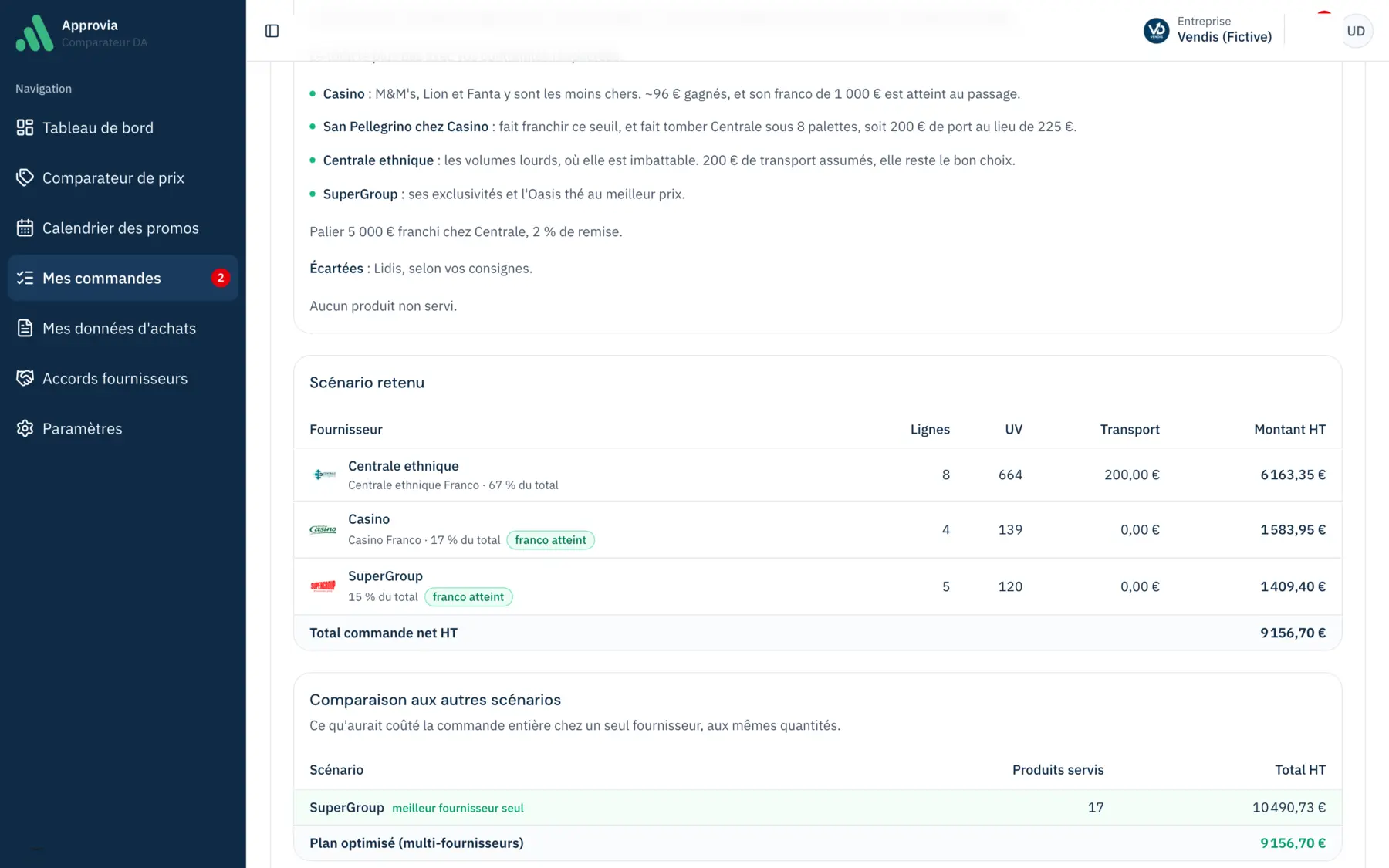The width and height of the screenshot is (1389, 868).
Task: Open Entreprise Vendis (Fictive) selector
Action: point(1208,31)
